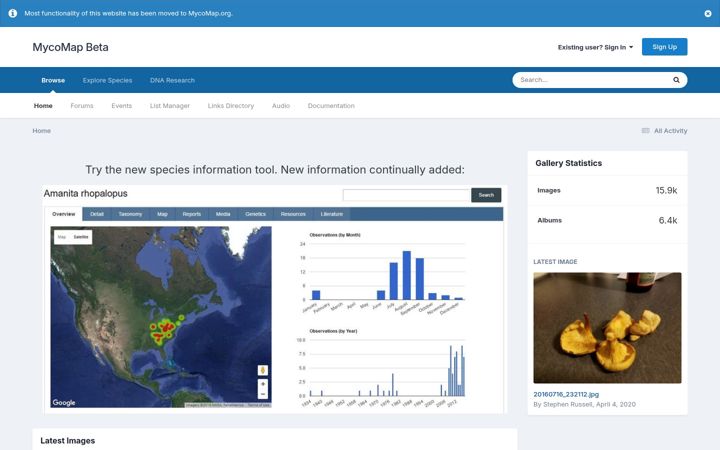
Task: Click the Amanita rhopalopus species title
Action: tap(85, 194)
